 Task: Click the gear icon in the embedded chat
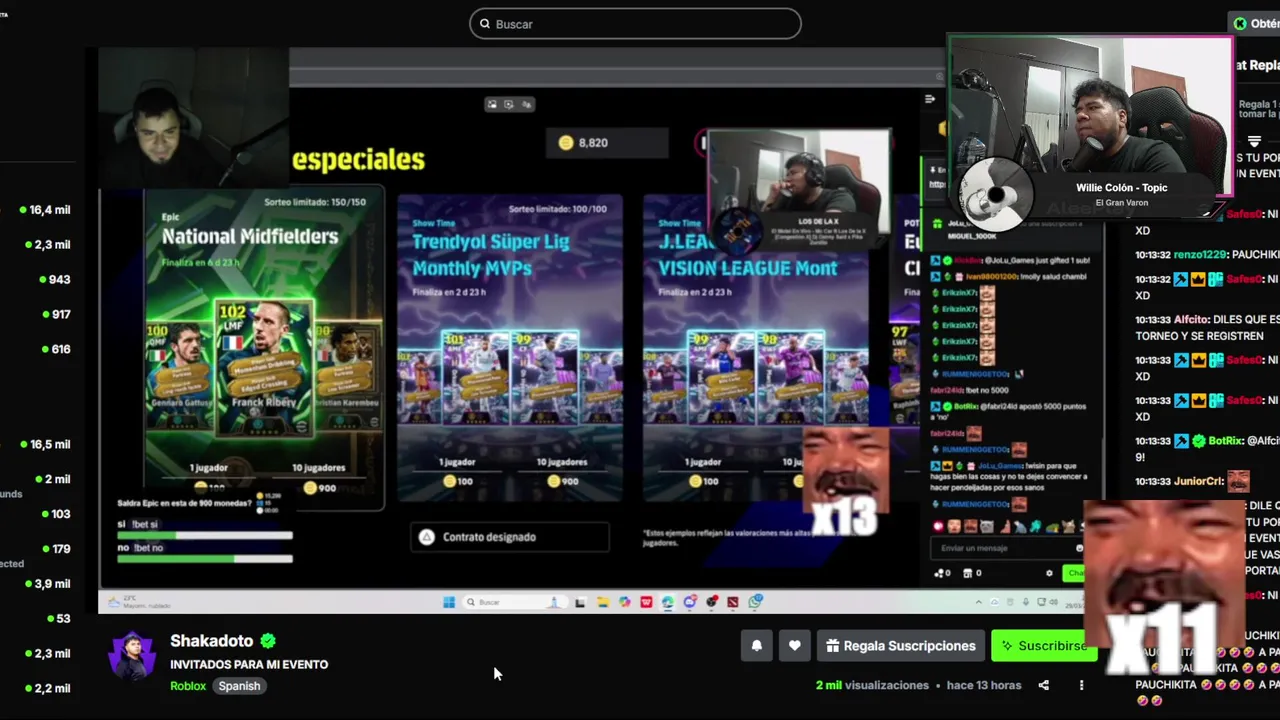1049,573
